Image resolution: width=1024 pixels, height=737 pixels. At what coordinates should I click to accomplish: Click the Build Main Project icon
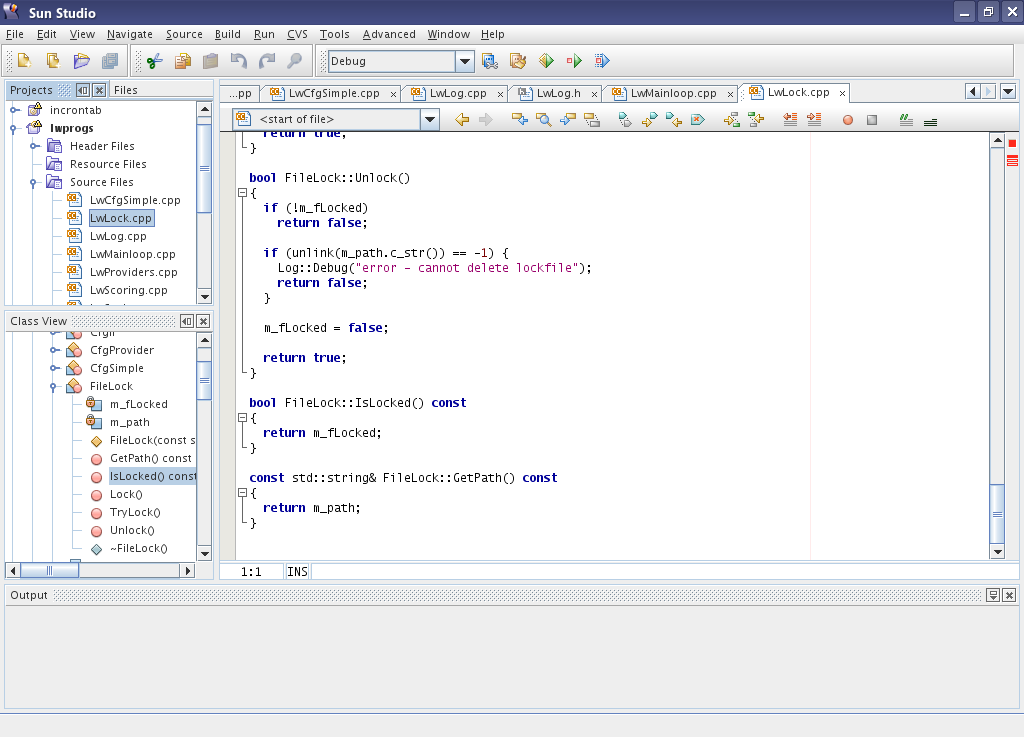(x=490, y=61)
